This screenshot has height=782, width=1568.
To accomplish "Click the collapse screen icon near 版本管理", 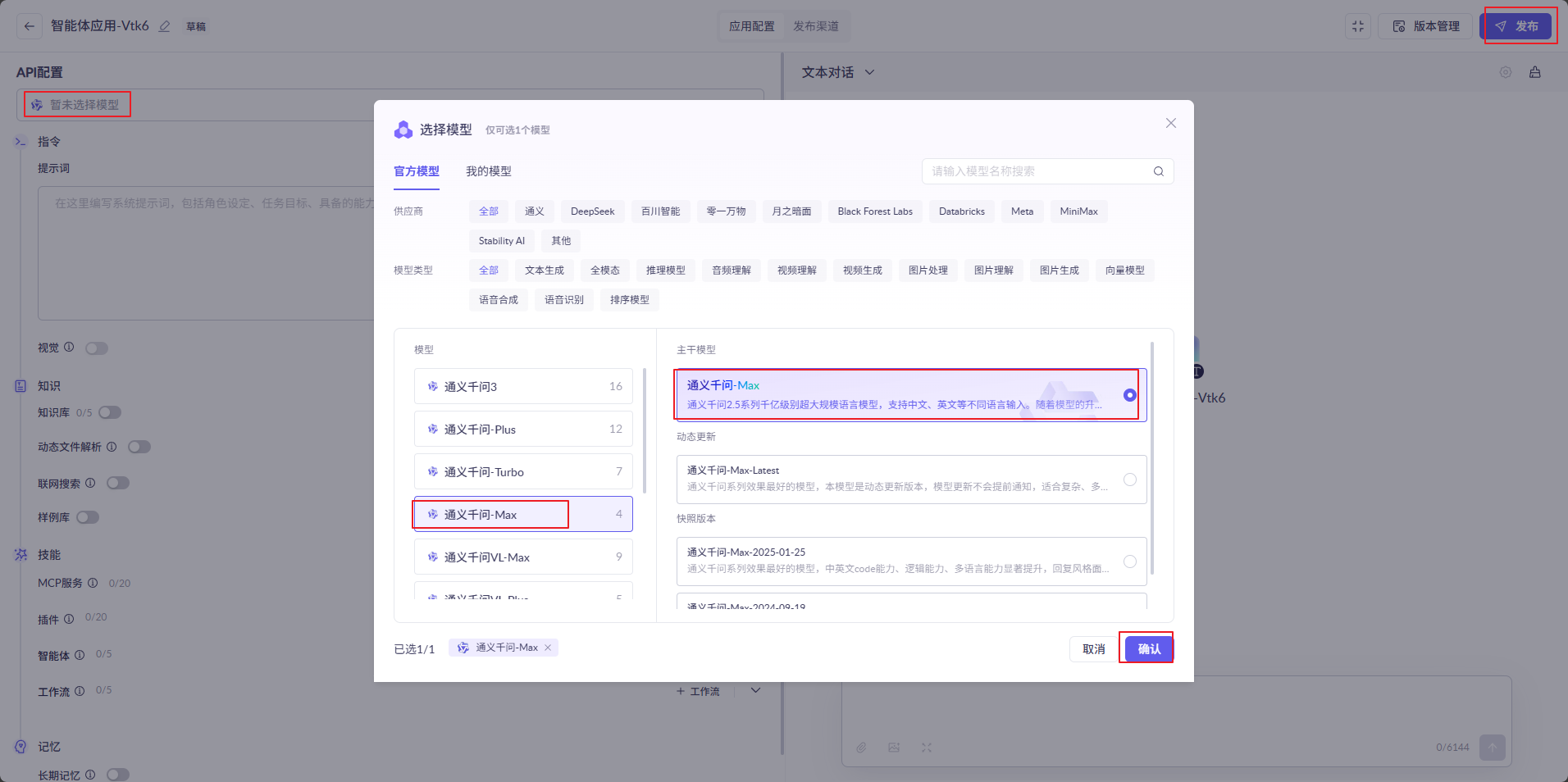I will [1358, 26].
